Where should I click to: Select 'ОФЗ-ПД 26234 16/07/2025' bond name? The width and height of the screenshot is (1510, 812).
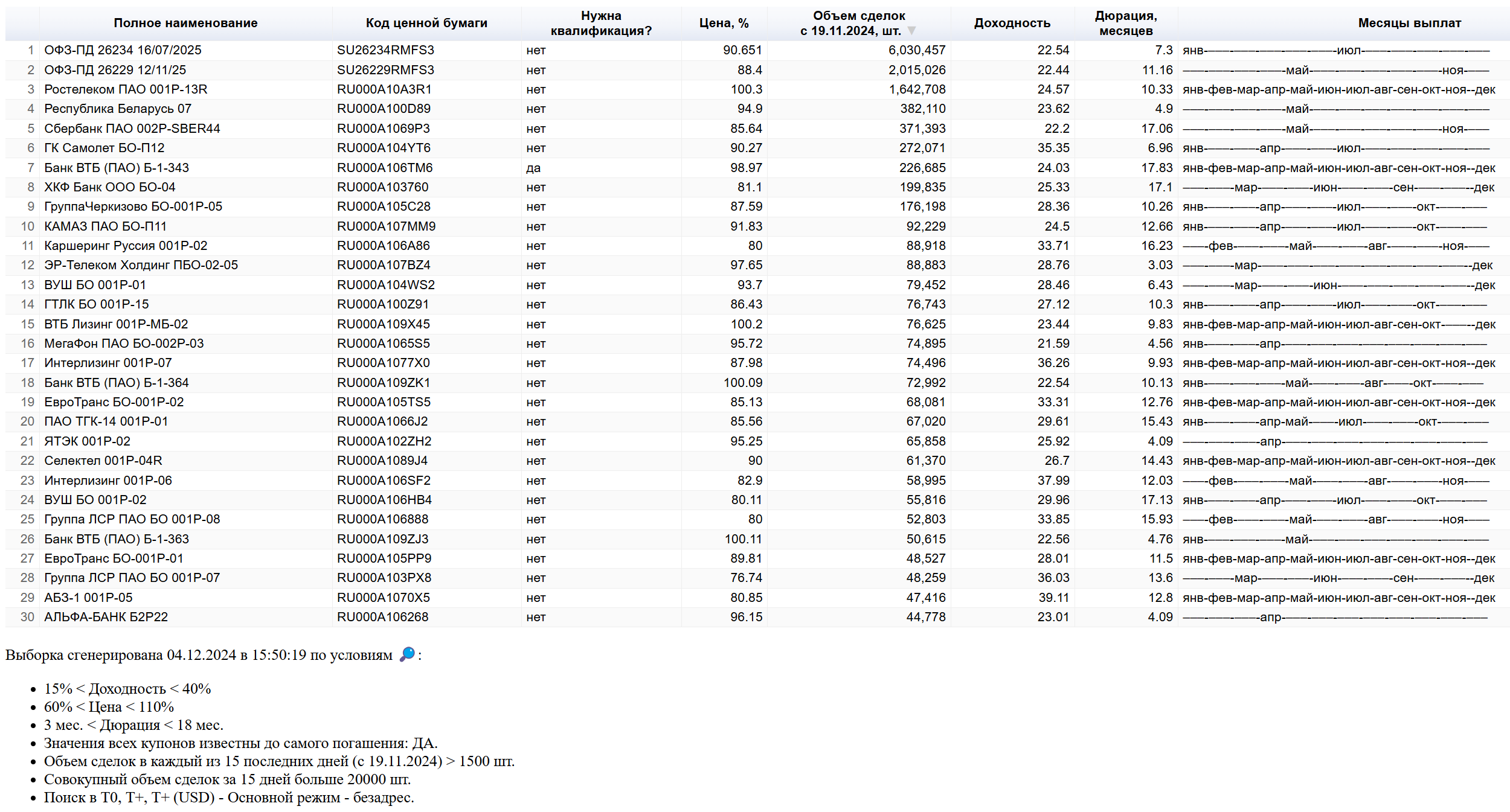pyautogui.click(x=123, y=50)
